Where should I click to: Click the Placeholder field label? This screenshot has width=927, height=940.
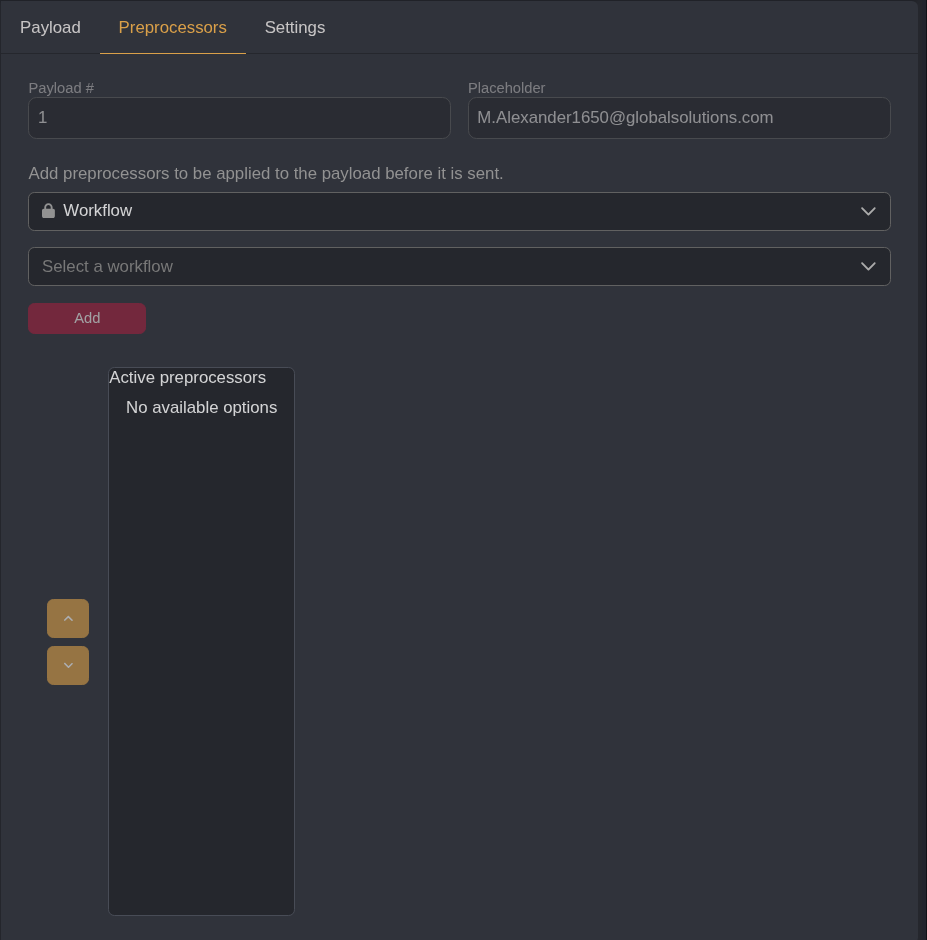pos(506,88)
